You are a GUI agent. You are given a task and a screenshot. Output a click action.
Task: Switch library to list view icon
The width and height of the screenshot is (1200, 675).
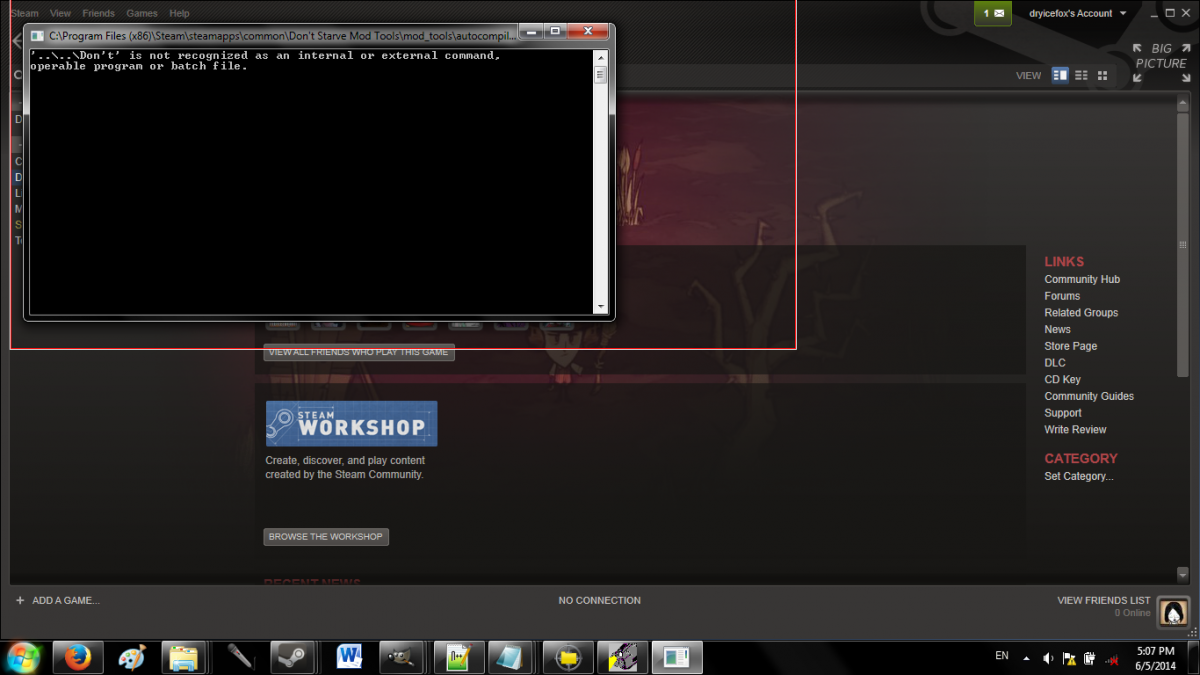pos(1081,75)
